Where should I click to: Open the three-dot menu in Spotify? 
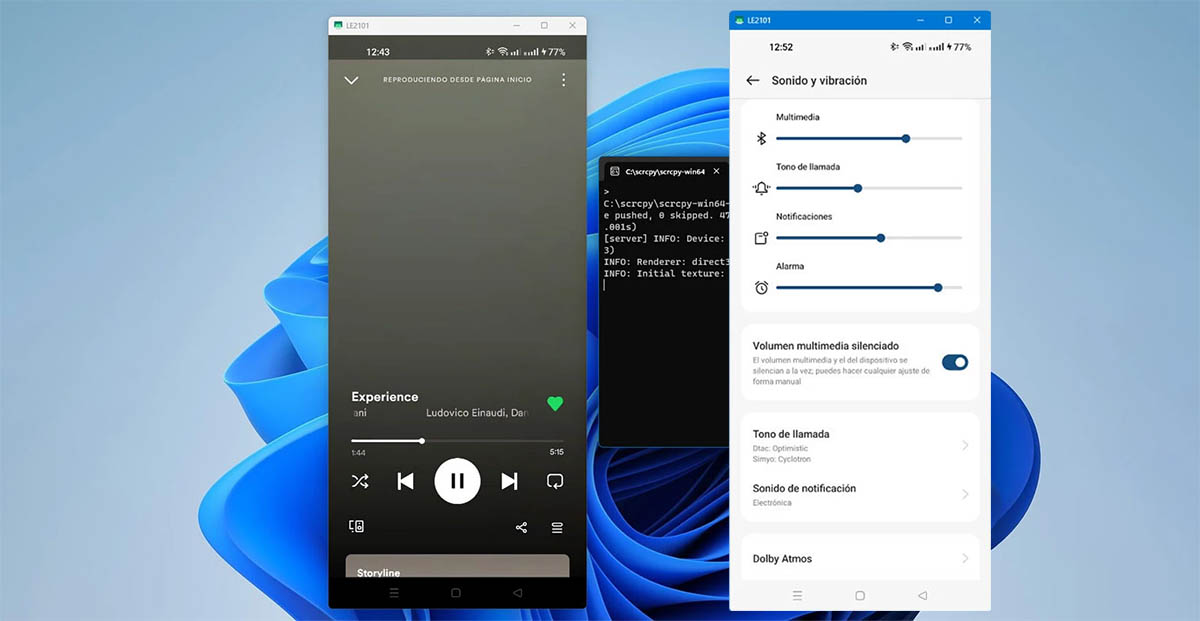[x=563, y=80]
